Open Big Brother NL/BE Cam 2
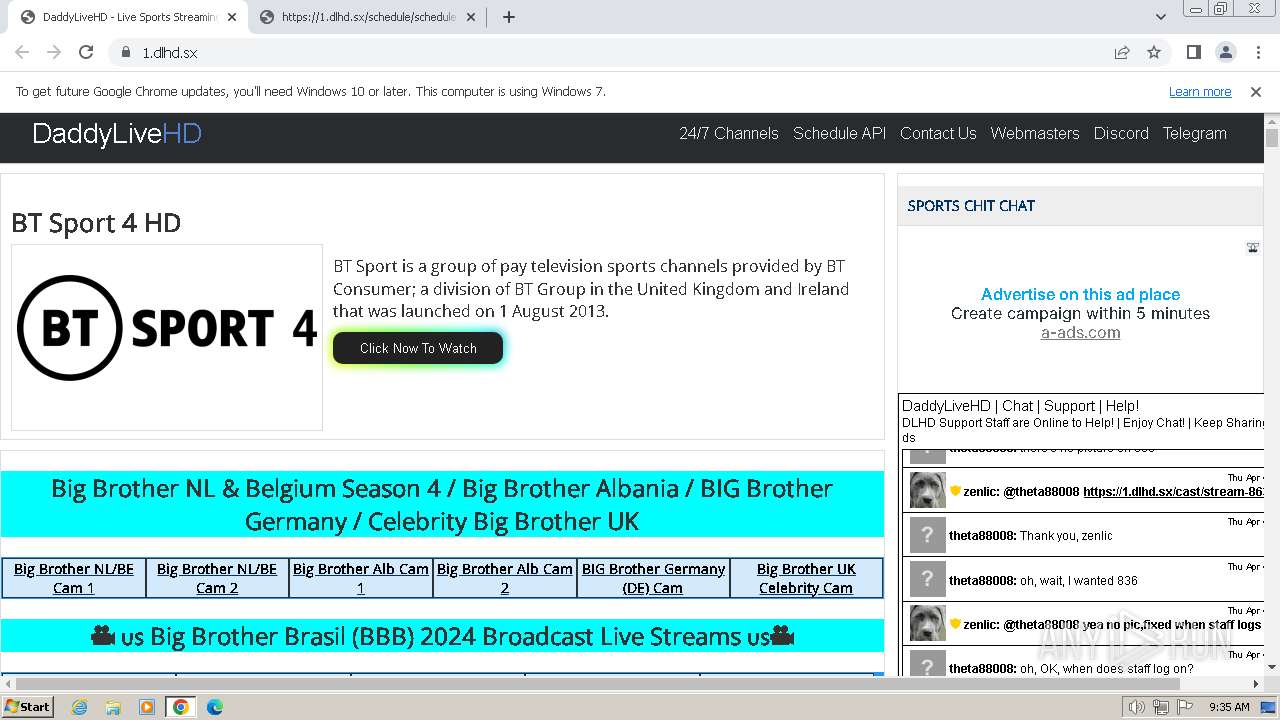This screenshot has width=1280, height=720. coord(217,578)
